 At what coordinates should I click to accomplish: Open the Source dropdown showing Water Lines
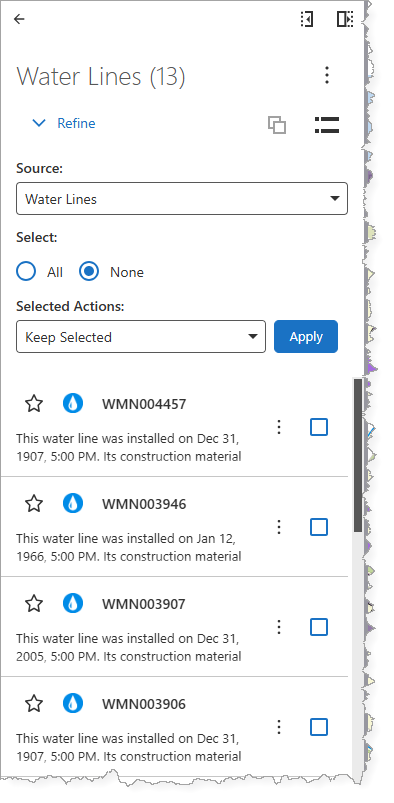[x=182, y=199]
